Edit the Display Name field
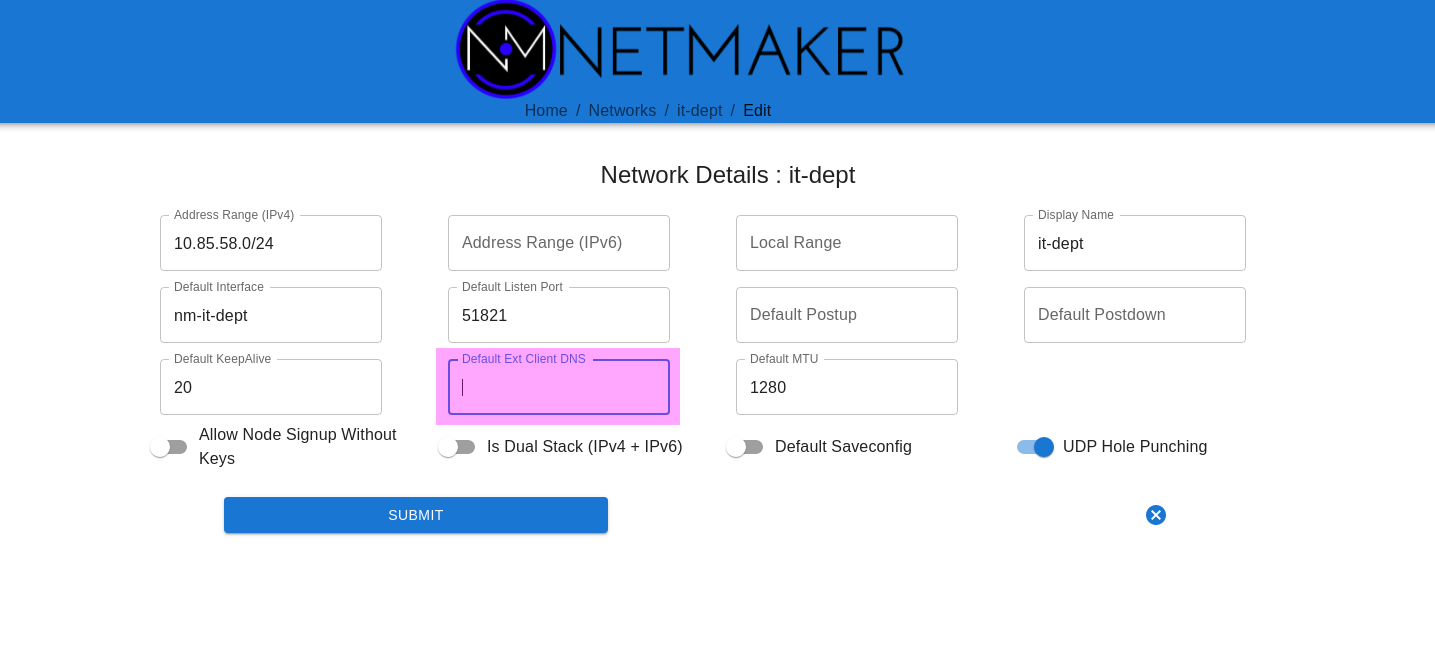The image size is (1435, 650). [x=1135, y=243]
